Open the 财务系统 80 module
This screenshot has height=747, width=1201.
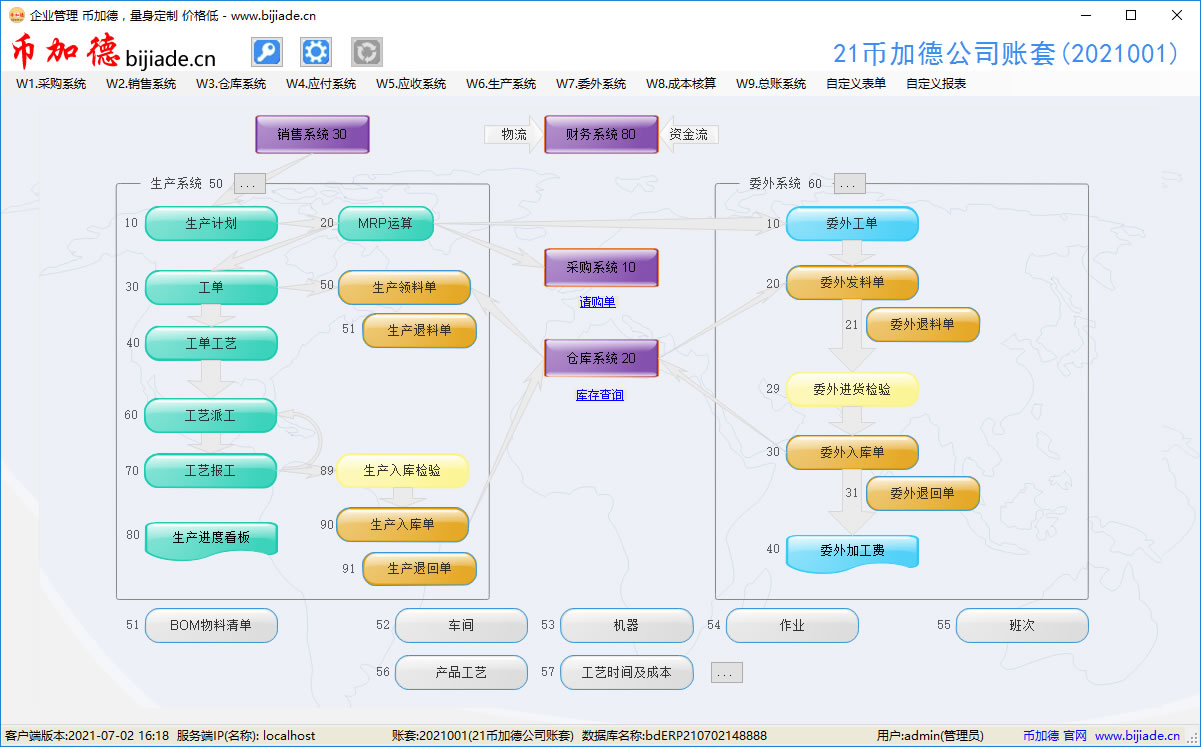pyautogui.click(x=601, y=133)
